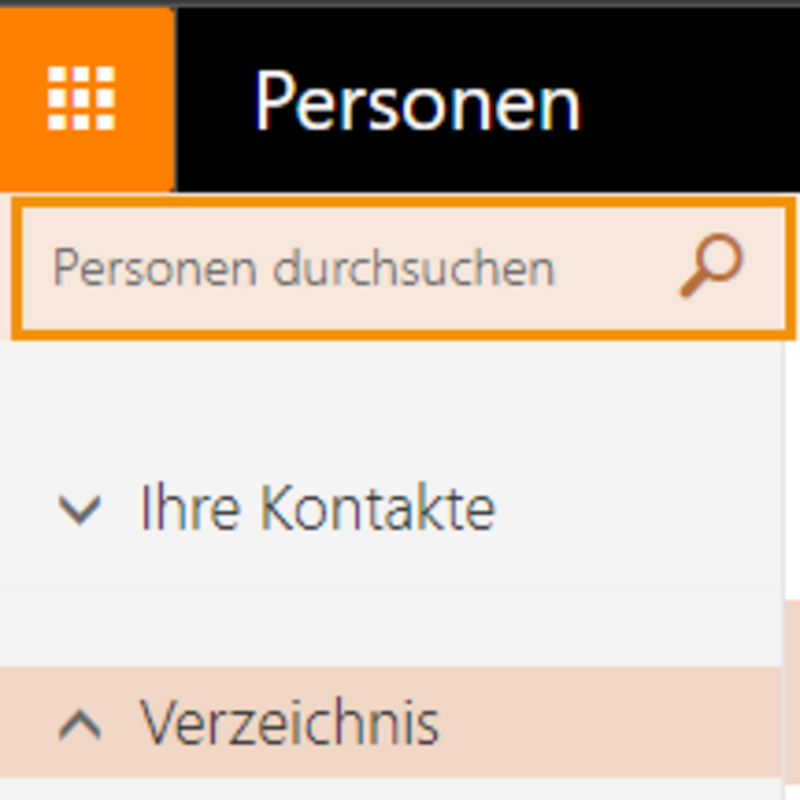Select the Ihre Kontakte navigation entry
This screenshot has height=800, width=800.
(317, 508)
